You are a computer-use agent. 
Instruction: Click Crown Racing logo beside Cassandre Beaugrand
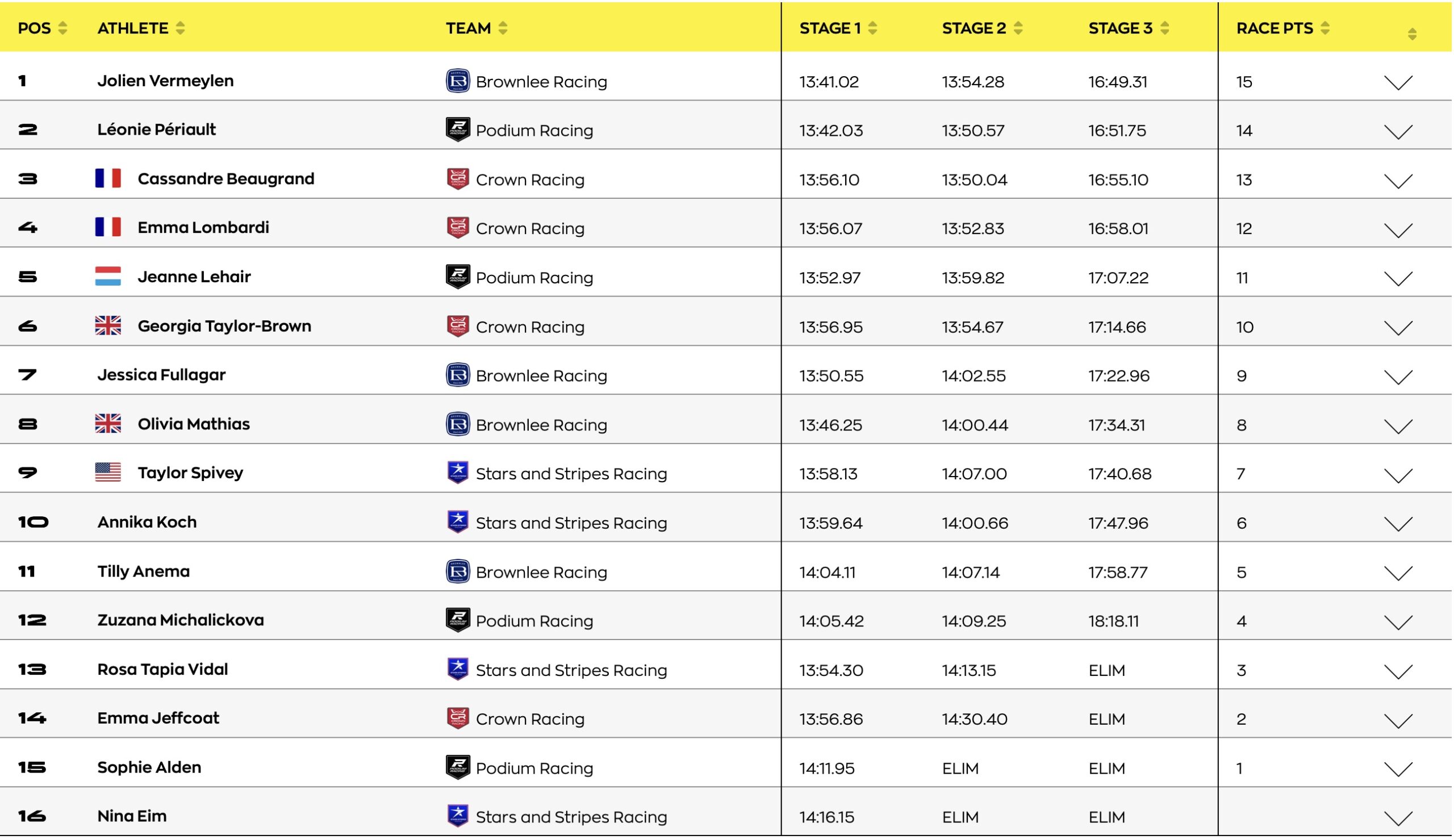coord(457,179)
